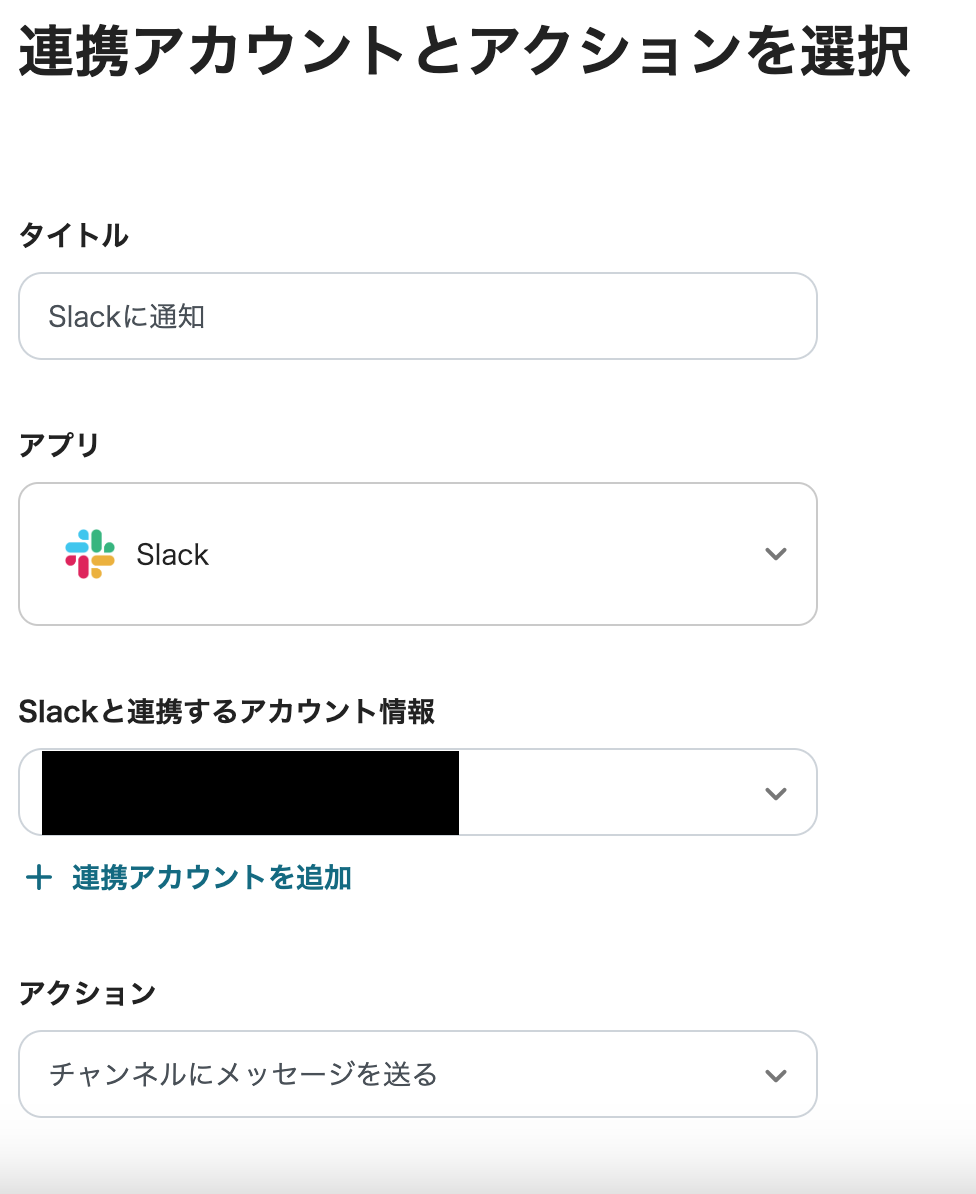This screenshot has height=1194, width=976.
Task: Open account selector via its chevron arrow
Action: pos(775,793)
